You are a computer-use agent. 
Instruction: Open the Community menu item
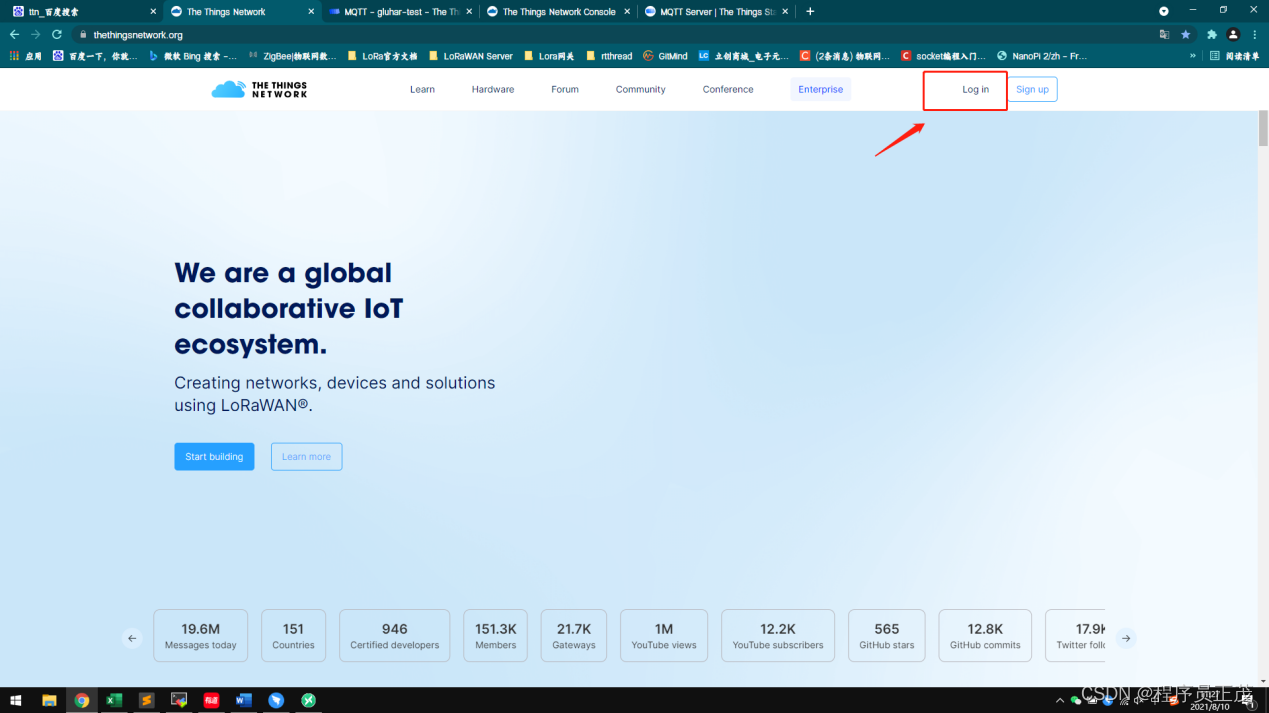click(x=640, y=89)
